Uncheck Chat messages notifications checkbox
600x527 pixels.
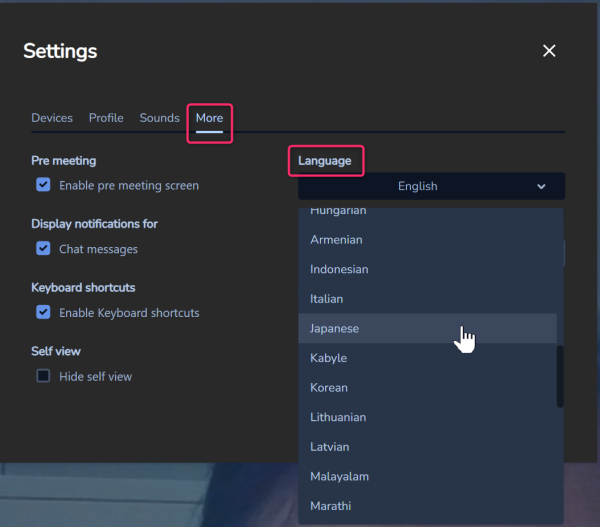pos(43,249)
